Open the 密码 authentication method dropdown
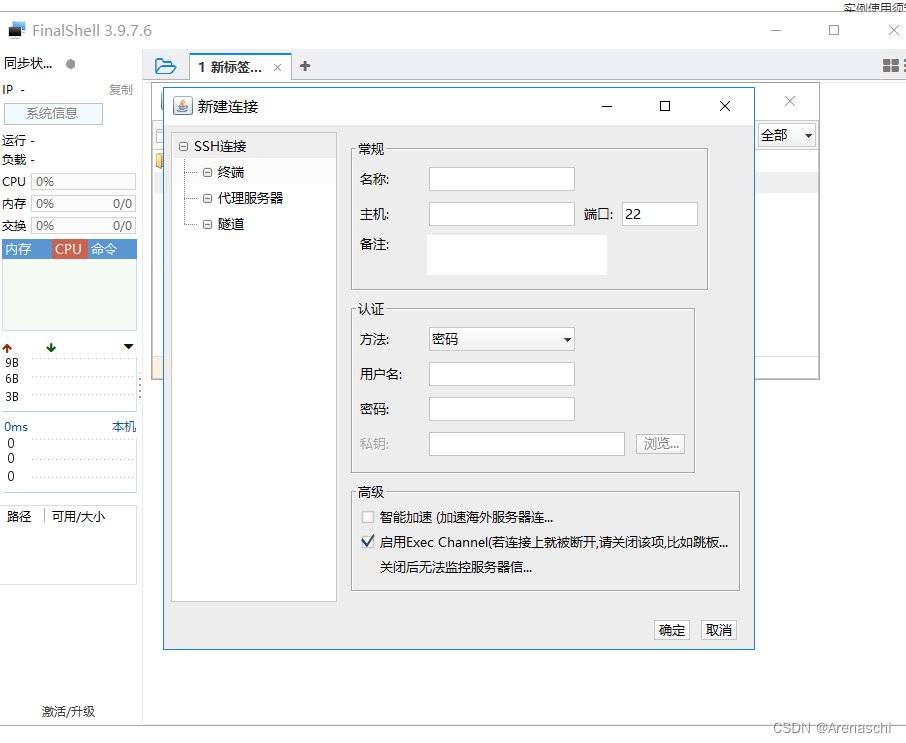The width and height of the screenshot is (906, 743). (501, 339)
